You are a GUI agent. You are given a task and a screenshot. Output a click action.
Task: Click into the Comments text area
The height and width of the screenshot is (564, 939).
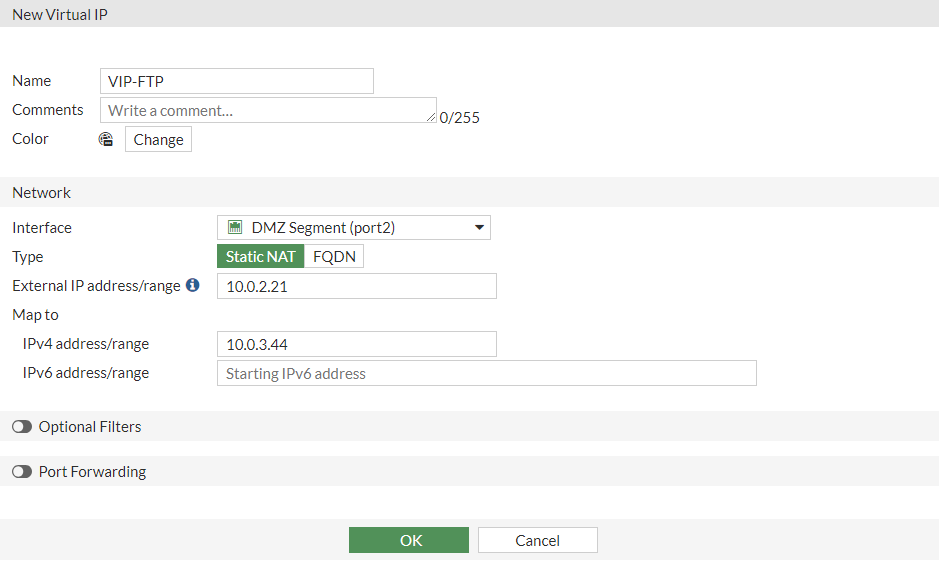point(267,110)
